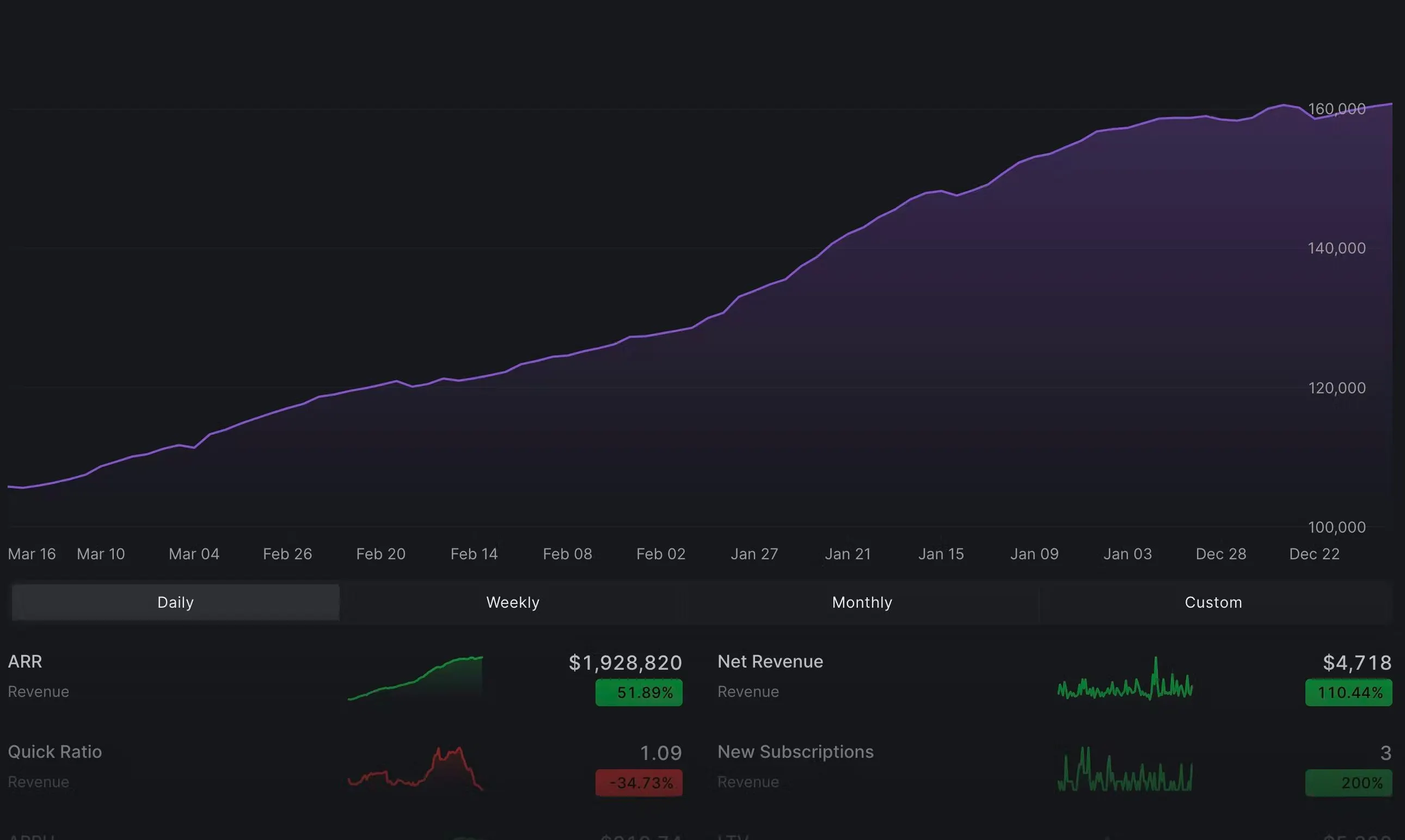Open the Monthly view tab
Image resolution: width=1405 pixels, height=840 pixels.
[862, 602]
